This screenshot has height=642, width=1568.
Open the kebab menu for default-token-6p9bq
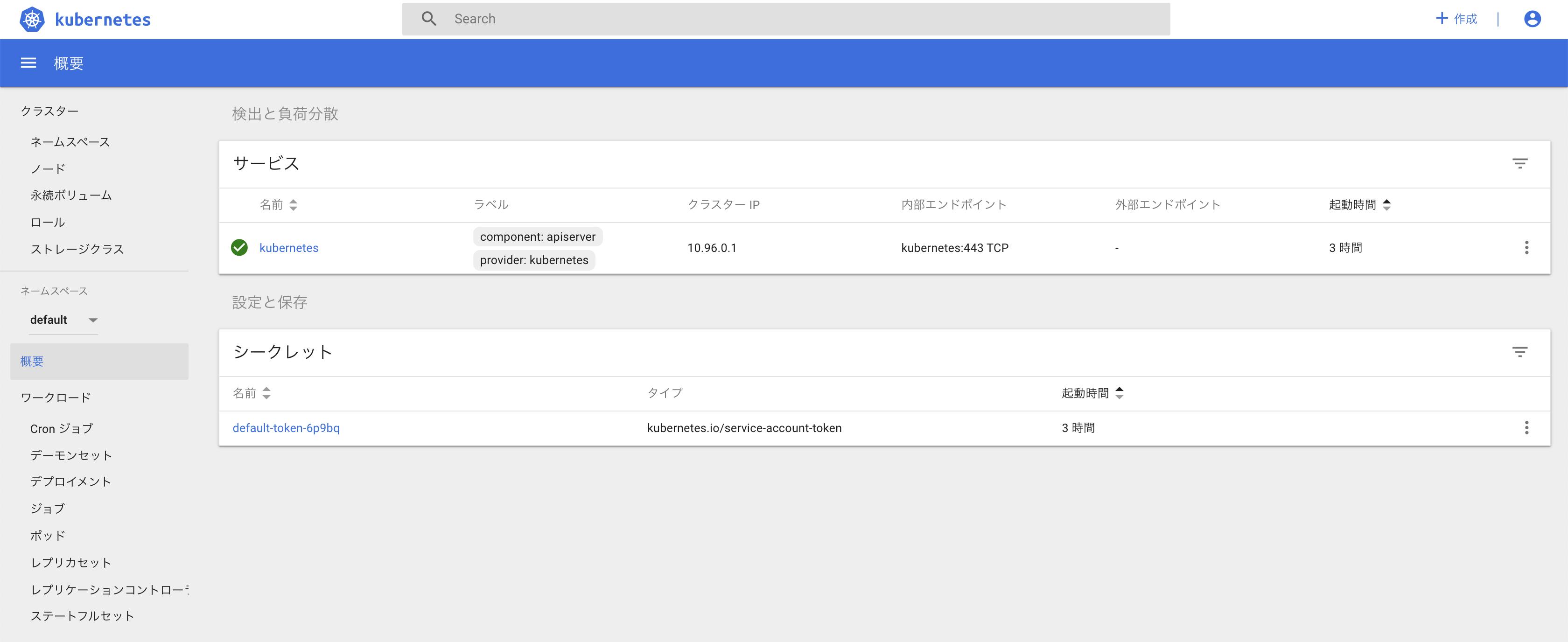1526,428
